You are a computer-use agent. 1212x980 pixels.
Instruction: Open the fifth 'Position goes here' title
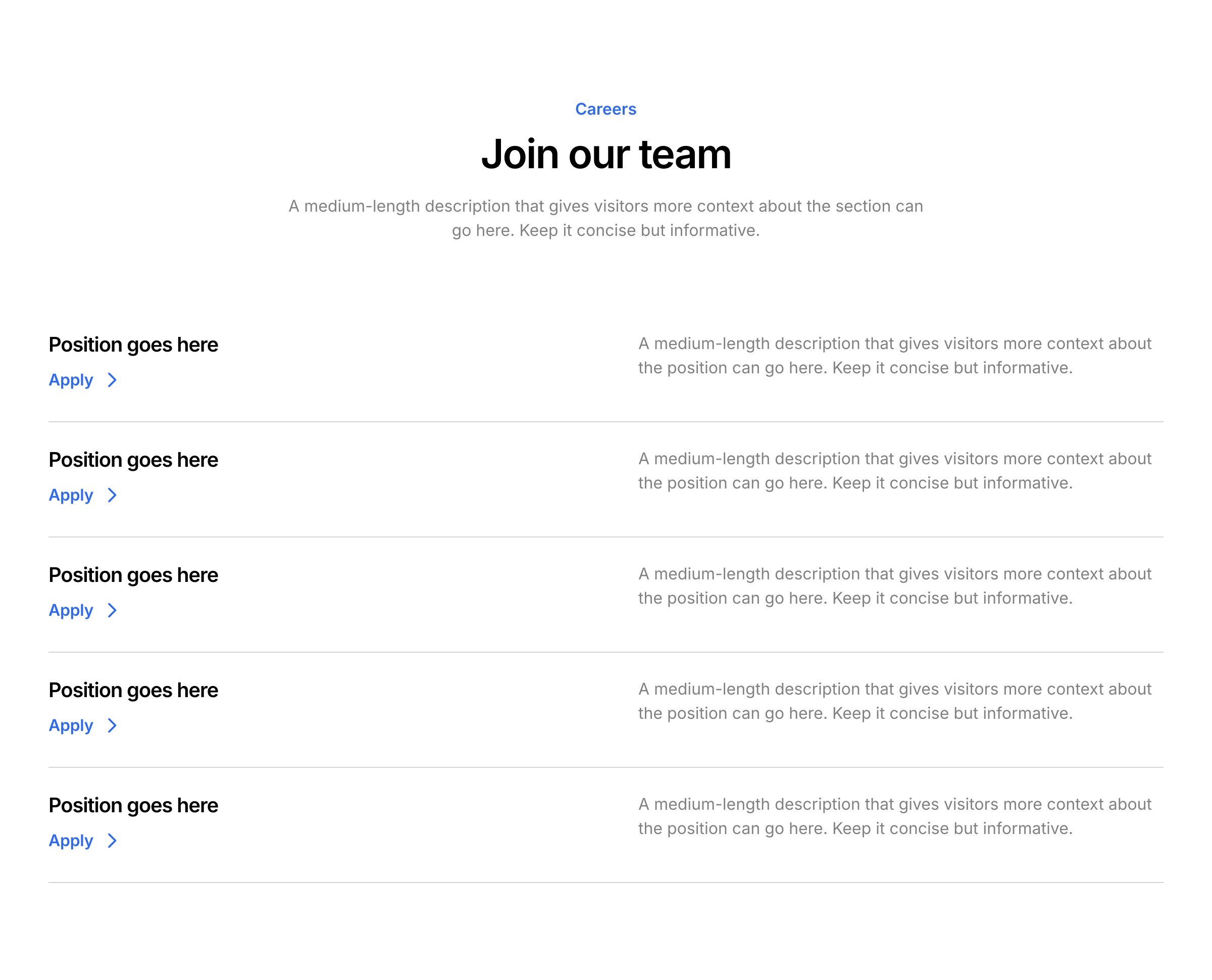(x=133, y=806)
